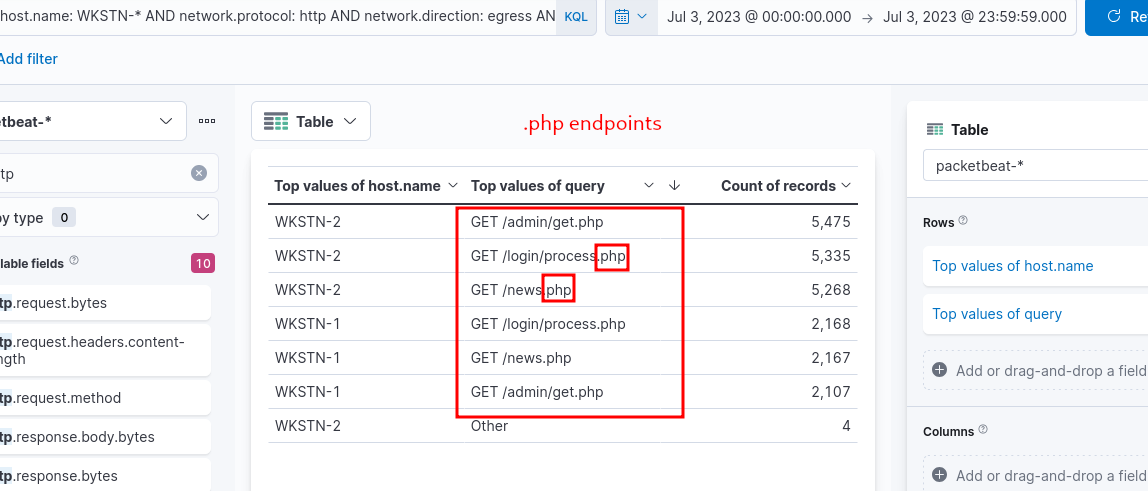This screenshot has height=491, width=1148.
Task: Click the sort arrow on query column
Action: (675, 186)
